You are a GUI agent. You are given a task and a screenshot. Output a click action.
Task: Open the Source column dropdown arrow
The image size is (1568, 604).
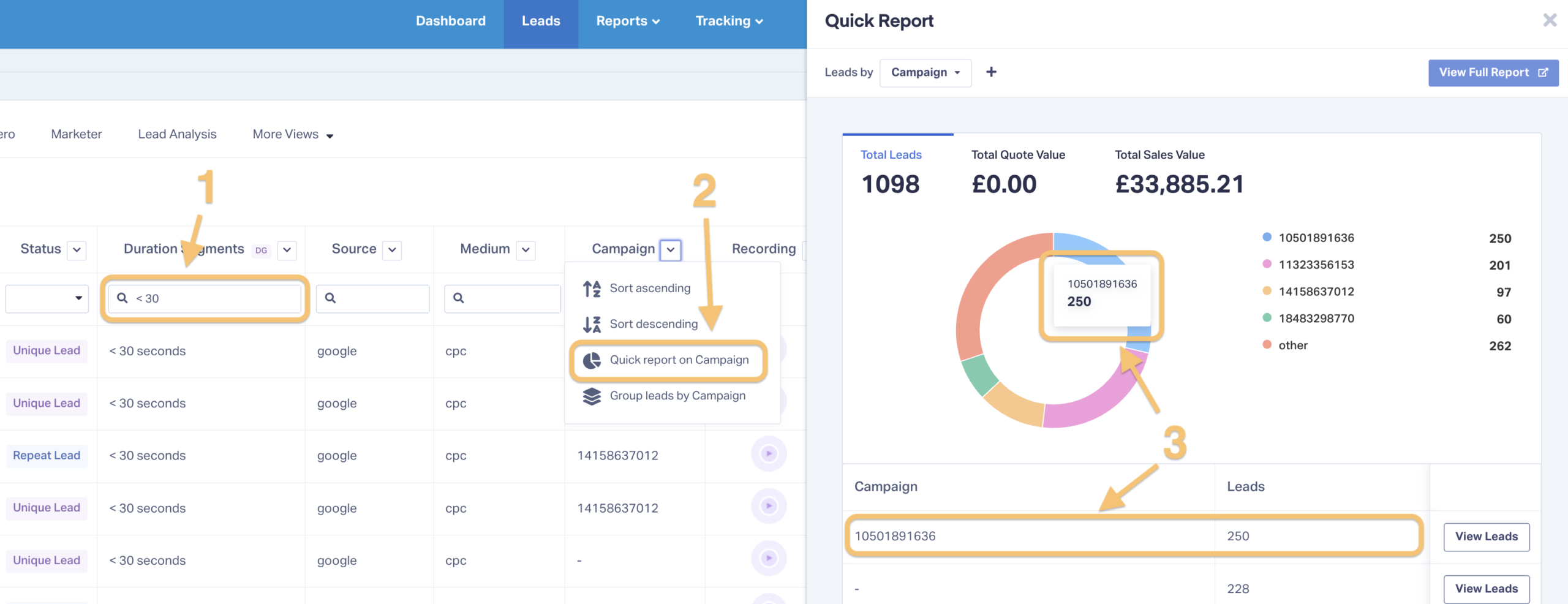point(392,250)
